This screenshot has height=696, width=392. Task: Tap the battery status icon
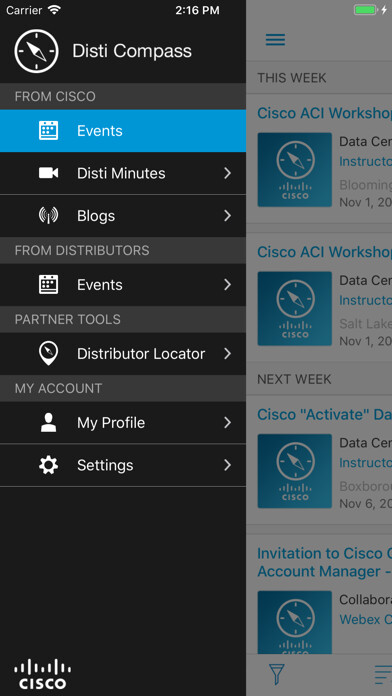pyautogui.click(x=366, y=10)
